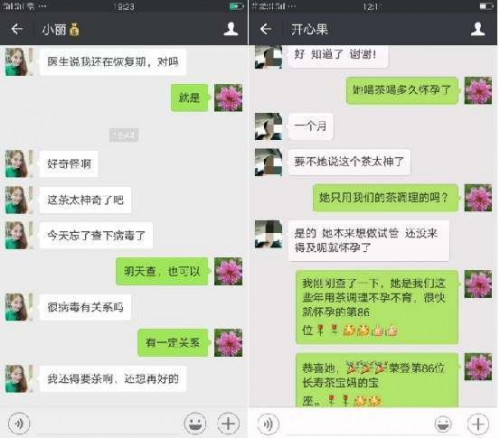Switch to voice input in left chat
Image resolution: width=500 pixels, height=438 pixels.
click(19, 424)
